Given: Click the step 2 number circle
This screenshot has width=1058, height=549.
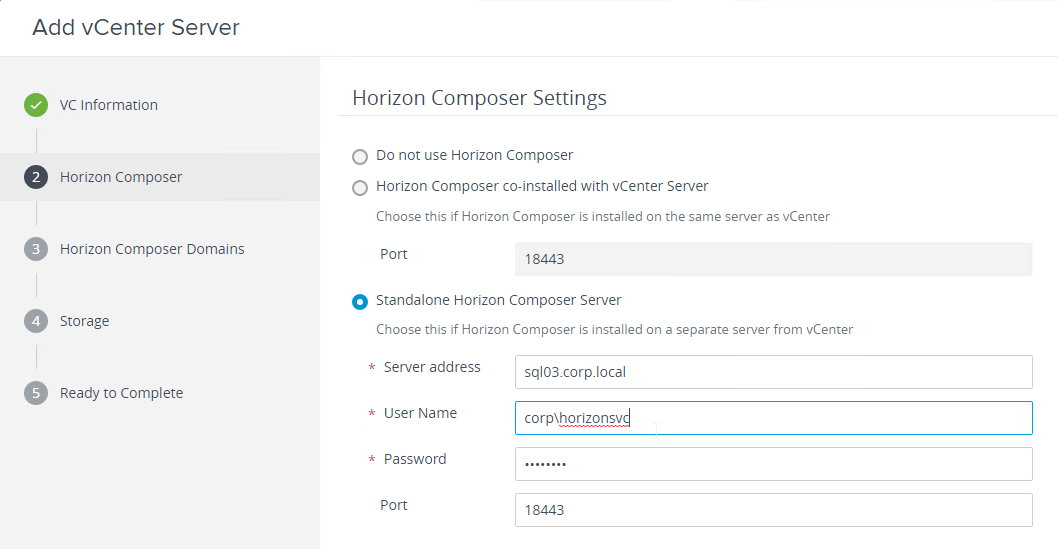Looking at the screenshot, I should [36, 177].
